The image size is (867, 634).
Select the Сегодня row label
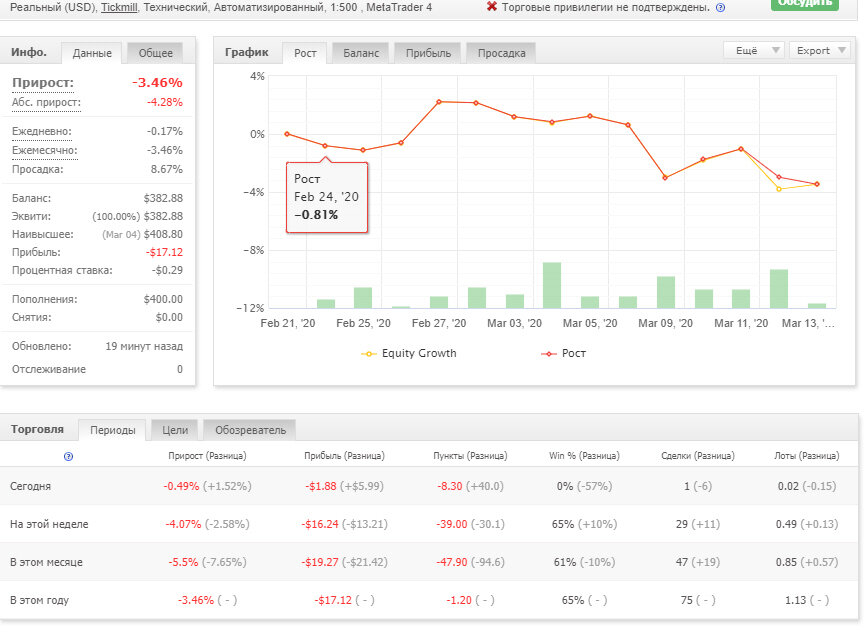pyautogui.click(x=30, y=486)
